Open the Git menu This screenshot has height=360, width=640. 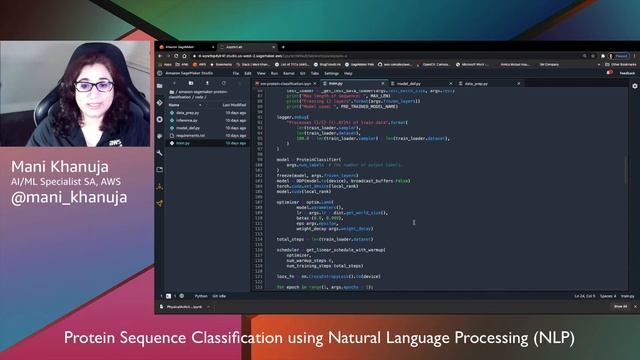pos(302,73)
